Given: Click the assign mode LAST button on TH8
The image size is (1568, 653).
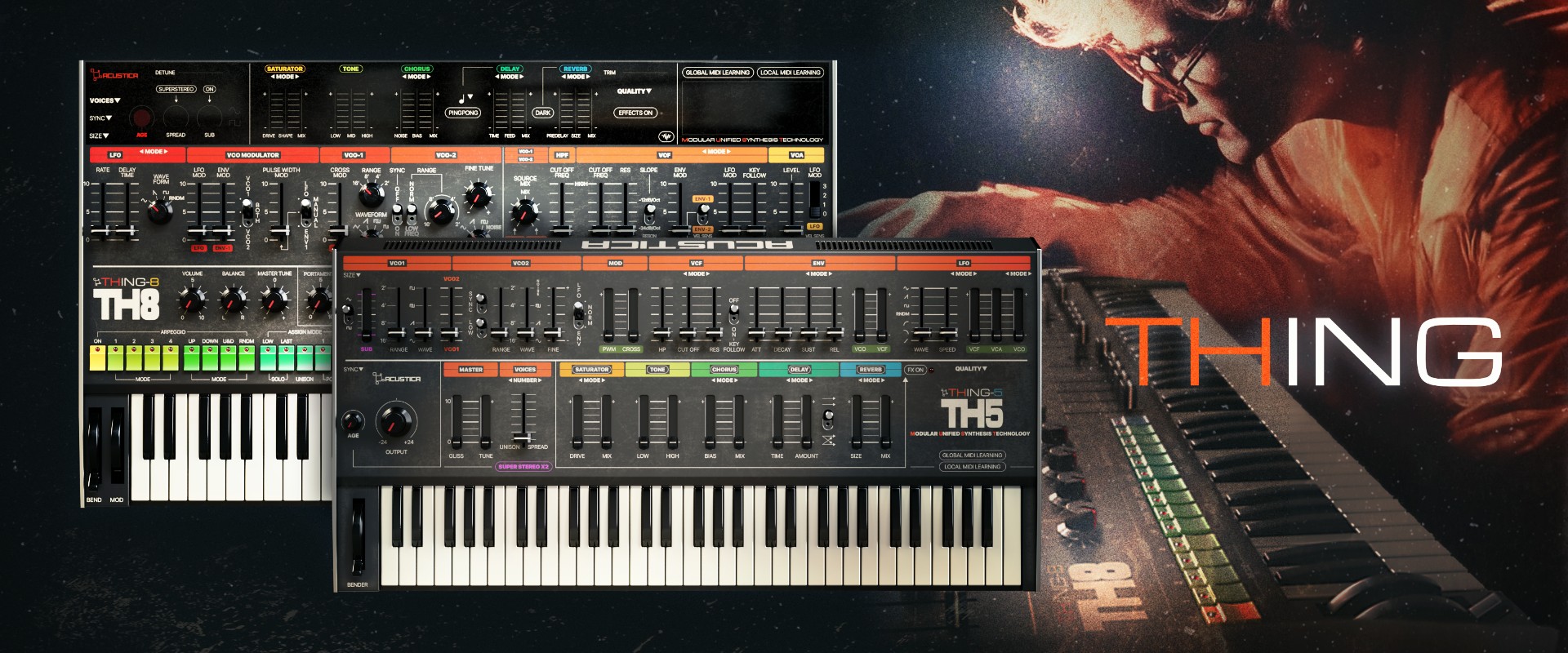Looking at the screenshot, I should tap(287, 358).
